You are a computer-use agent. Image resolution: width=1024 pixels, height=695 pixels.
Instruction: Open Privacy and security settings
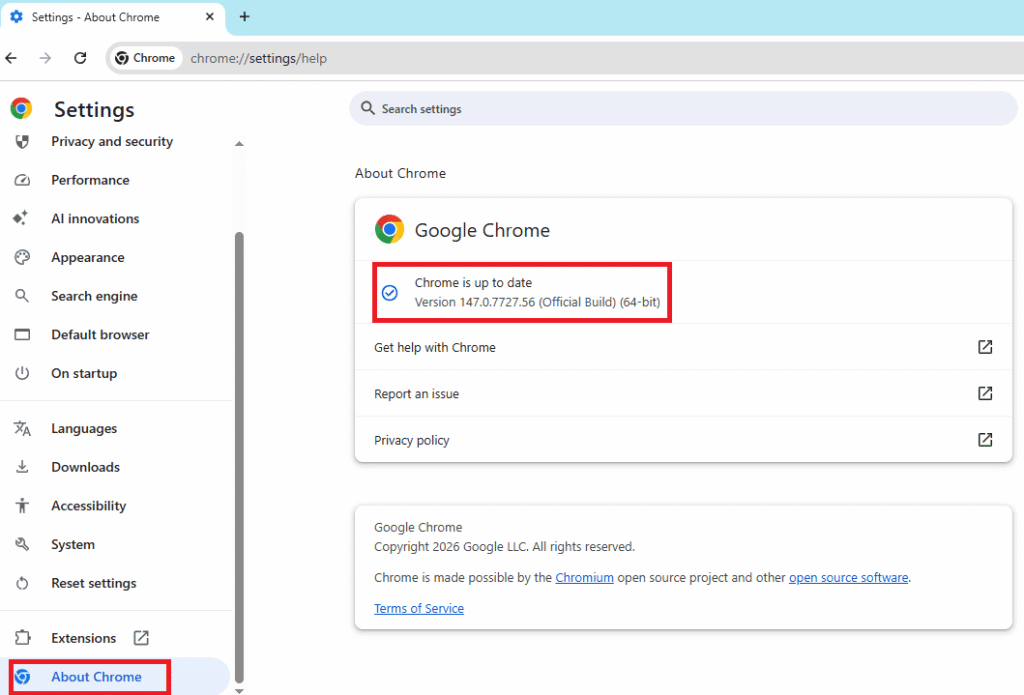(112, 141)
